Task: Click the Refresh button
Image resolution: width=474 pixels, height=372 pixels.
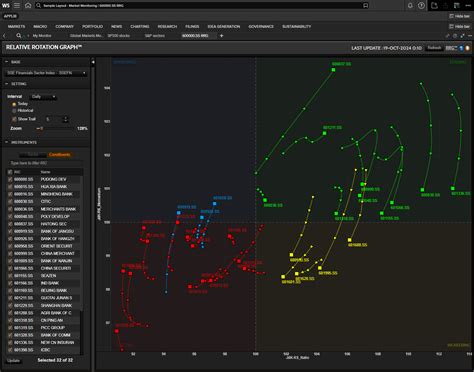Action: (x=434, y=48)
